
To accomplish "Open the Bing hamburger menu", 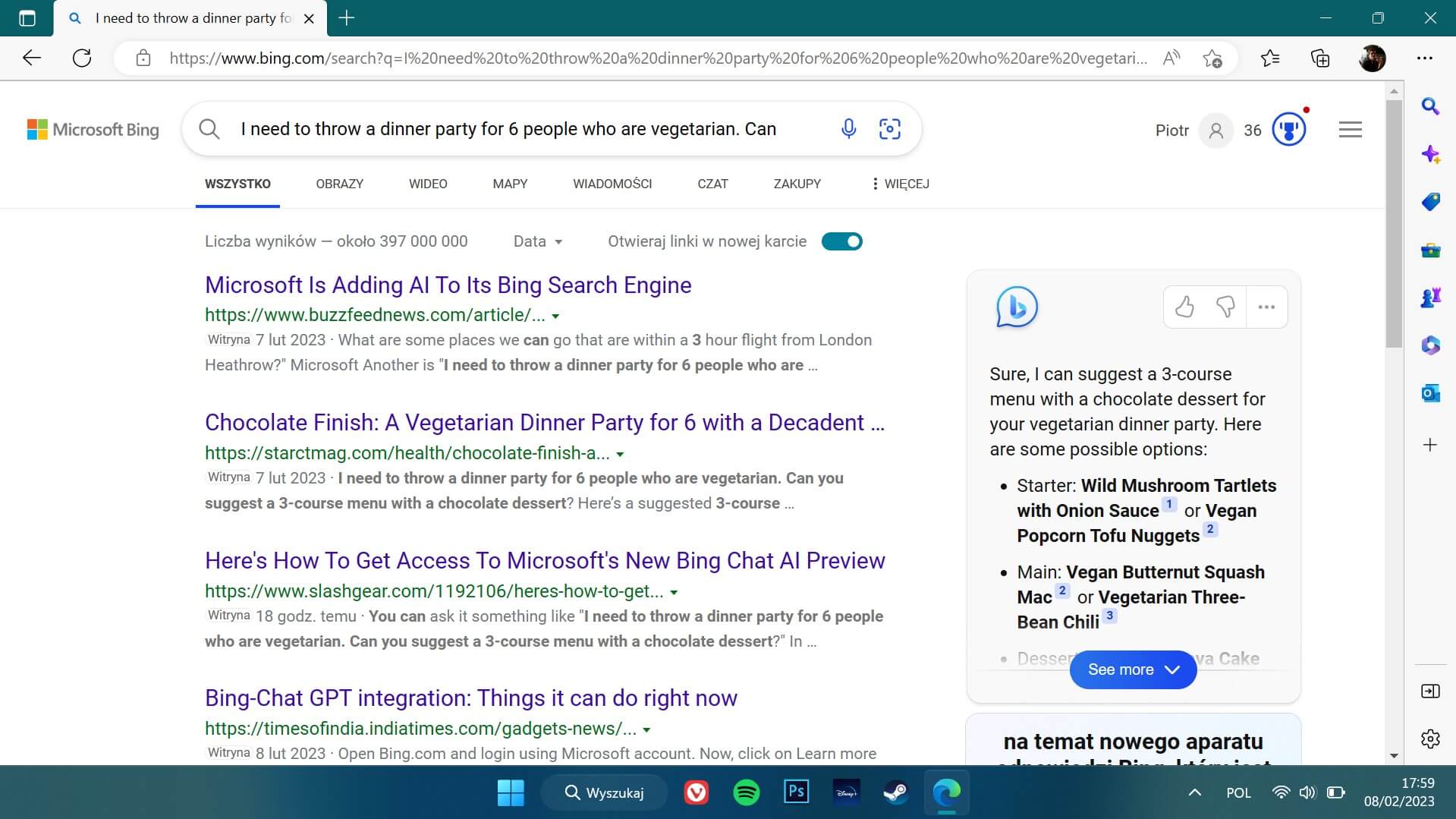I will point(1350,129).
